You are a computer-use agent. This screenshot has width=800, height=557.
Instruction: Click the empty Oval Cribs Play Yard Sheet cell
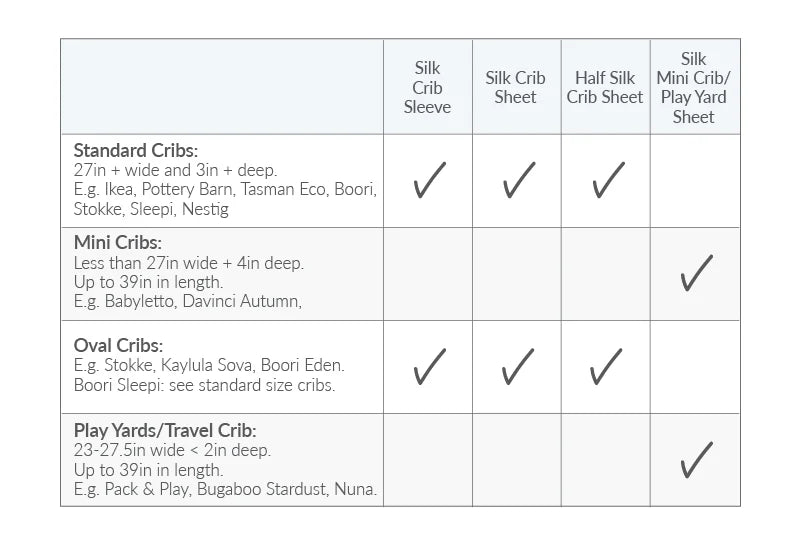pos(695,367)
